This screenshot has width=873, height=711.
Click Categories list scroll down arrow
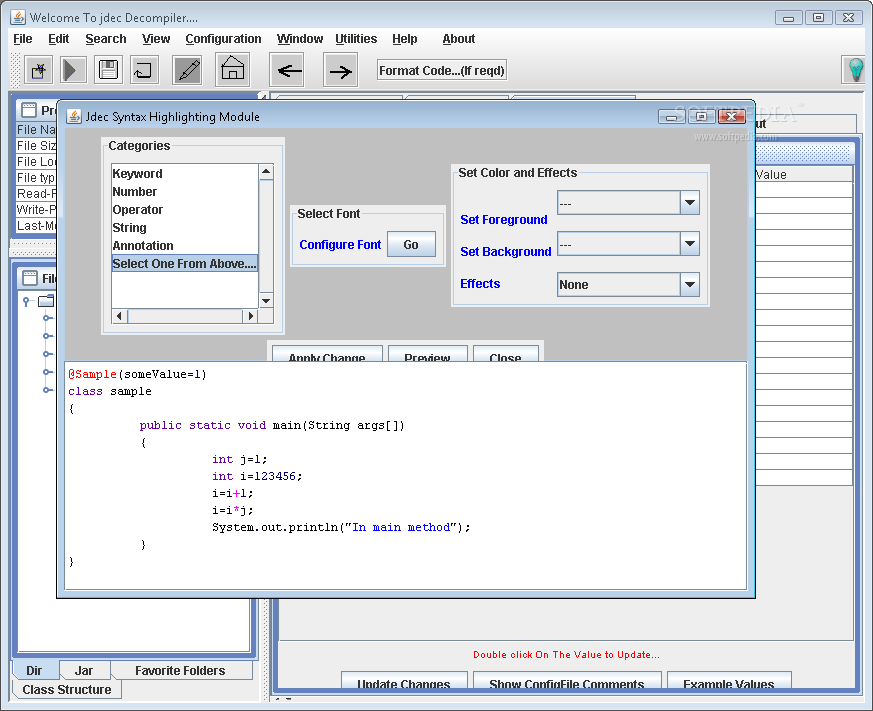pos(266,301)
